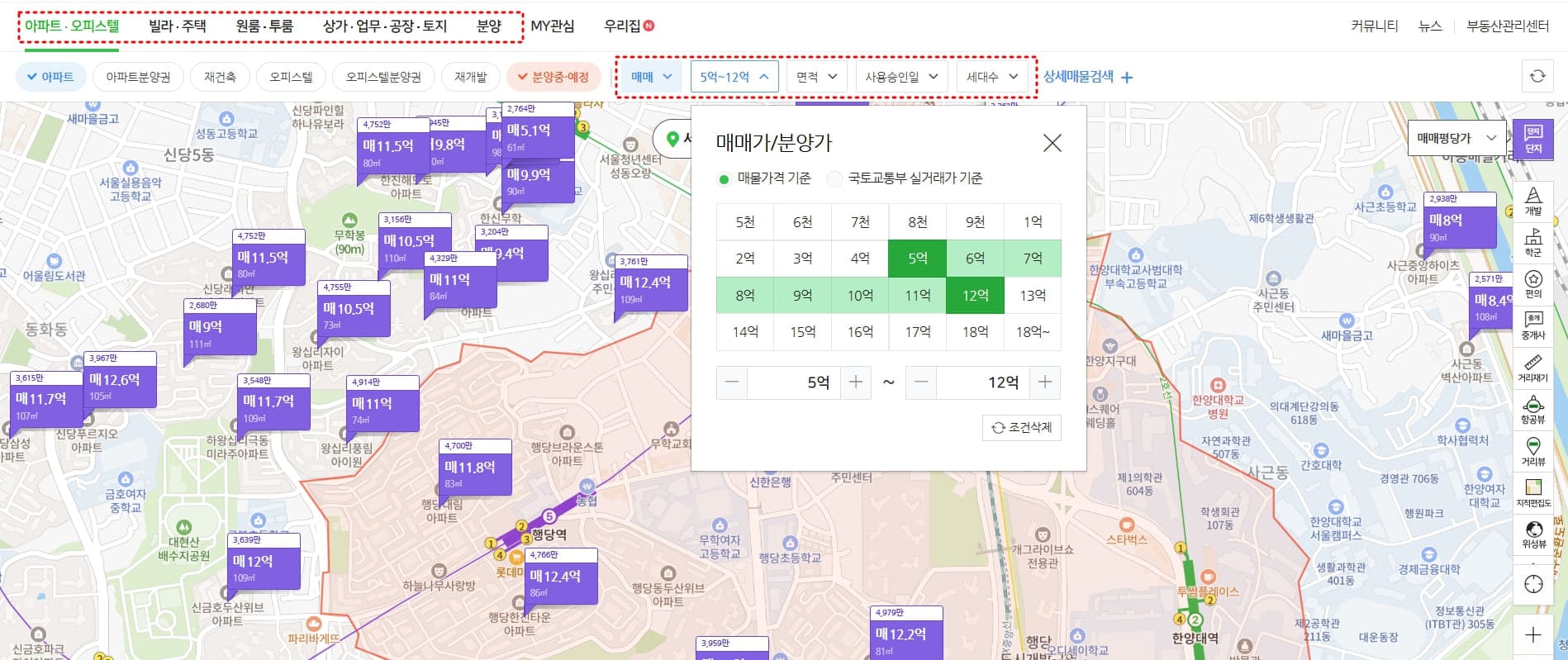Open the 상가·업무·공장·토지 tab
The height and width of the screenshot is (660, 1568).
click(x=385, y=26)
